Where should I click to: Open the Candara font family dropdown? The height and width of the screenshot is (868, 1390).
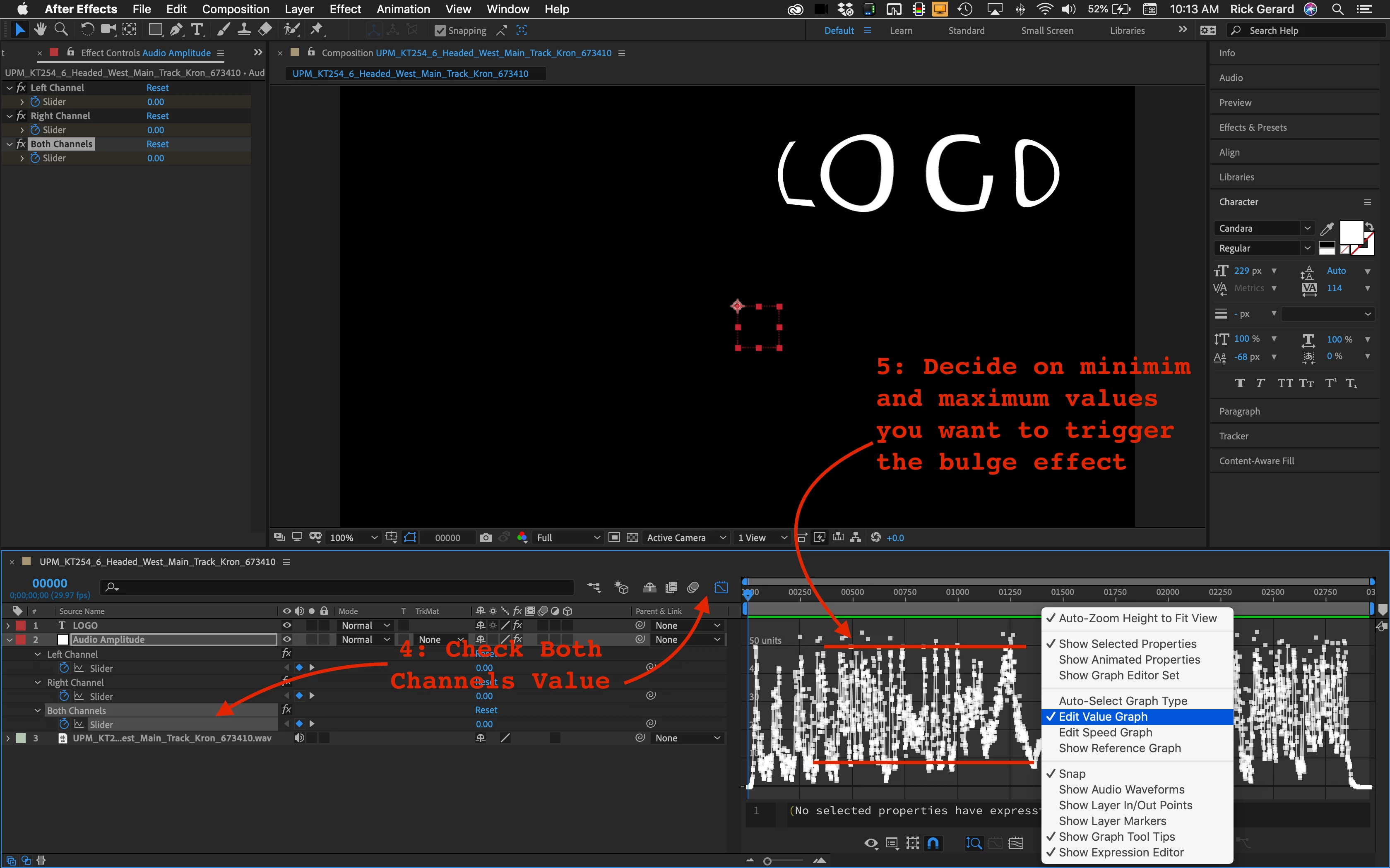(1307, 228)
